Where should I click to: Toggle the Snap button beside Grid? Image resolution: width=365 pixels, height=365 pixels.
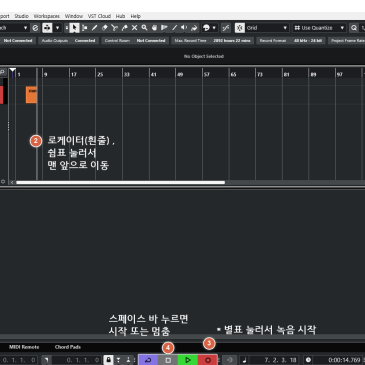coord(240,28)
